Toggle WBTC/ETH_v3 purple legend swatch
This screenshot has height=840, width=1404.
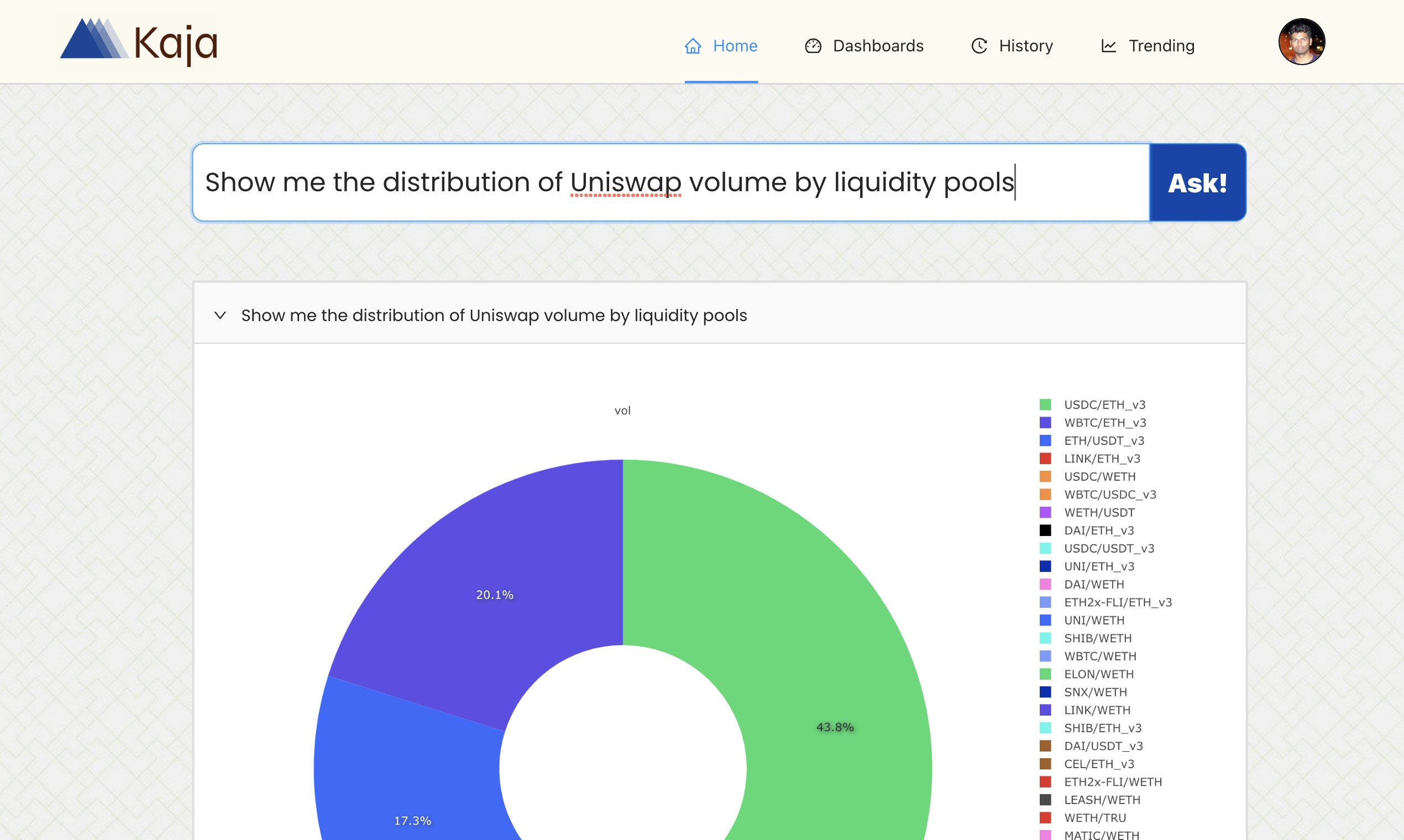pos(1045,423)
